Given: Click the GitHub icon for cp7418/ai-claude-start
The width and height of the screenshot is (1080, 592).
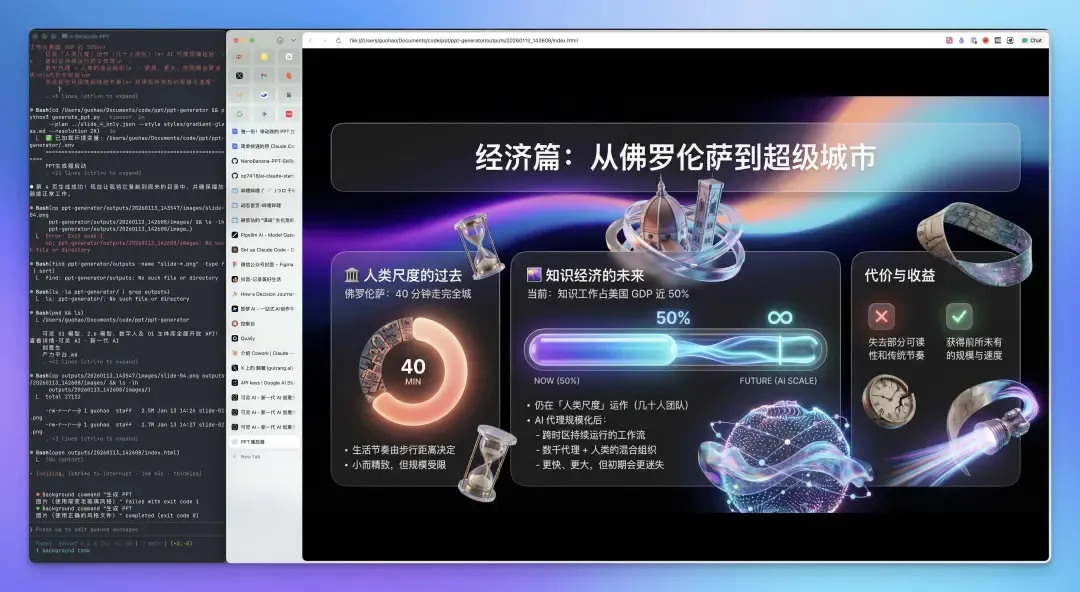Looking at the screenshot, I should [234, 175].
